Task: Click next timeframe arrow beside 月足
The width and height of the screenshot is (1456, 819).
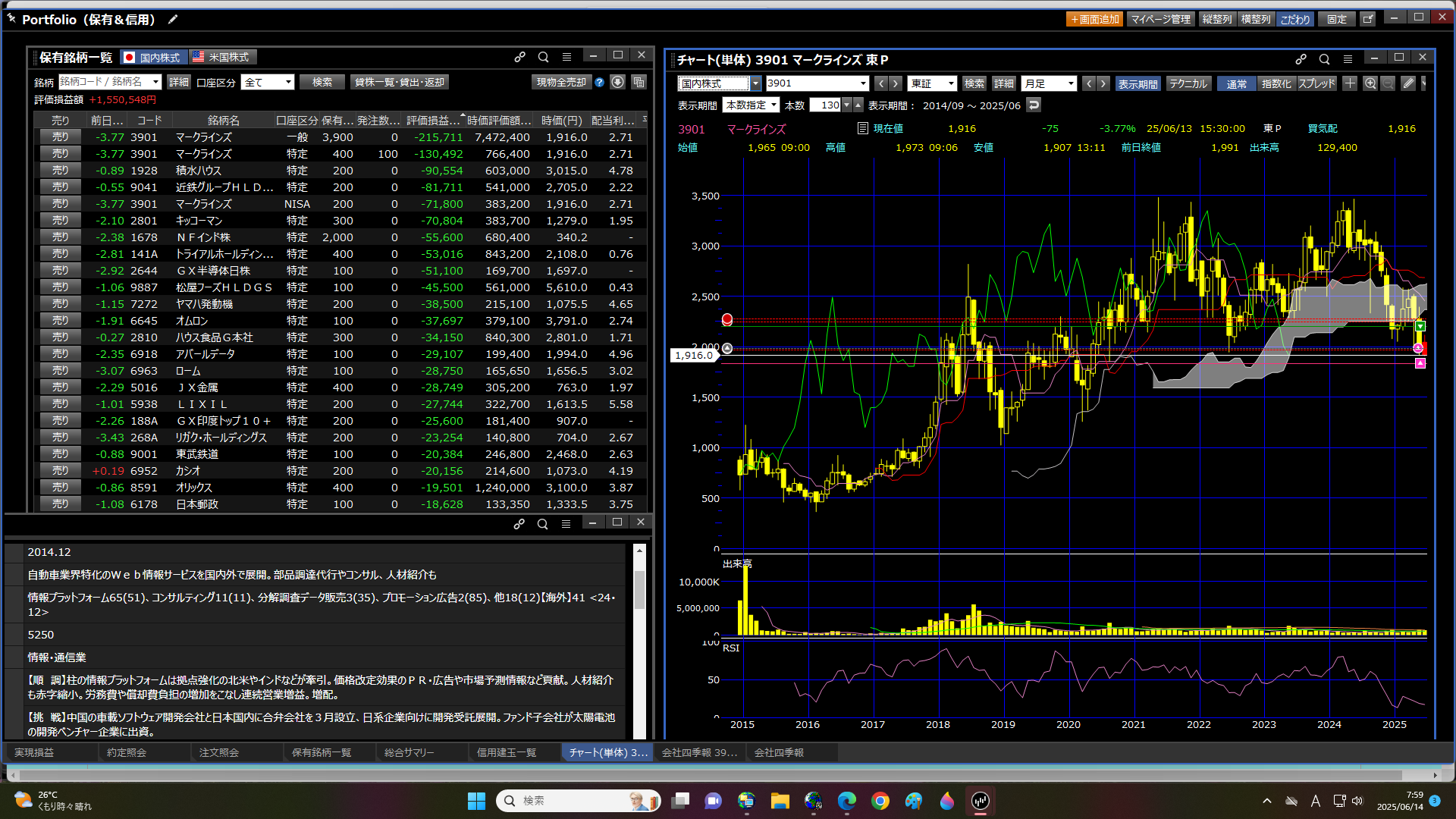Action: click(1103, 83)
